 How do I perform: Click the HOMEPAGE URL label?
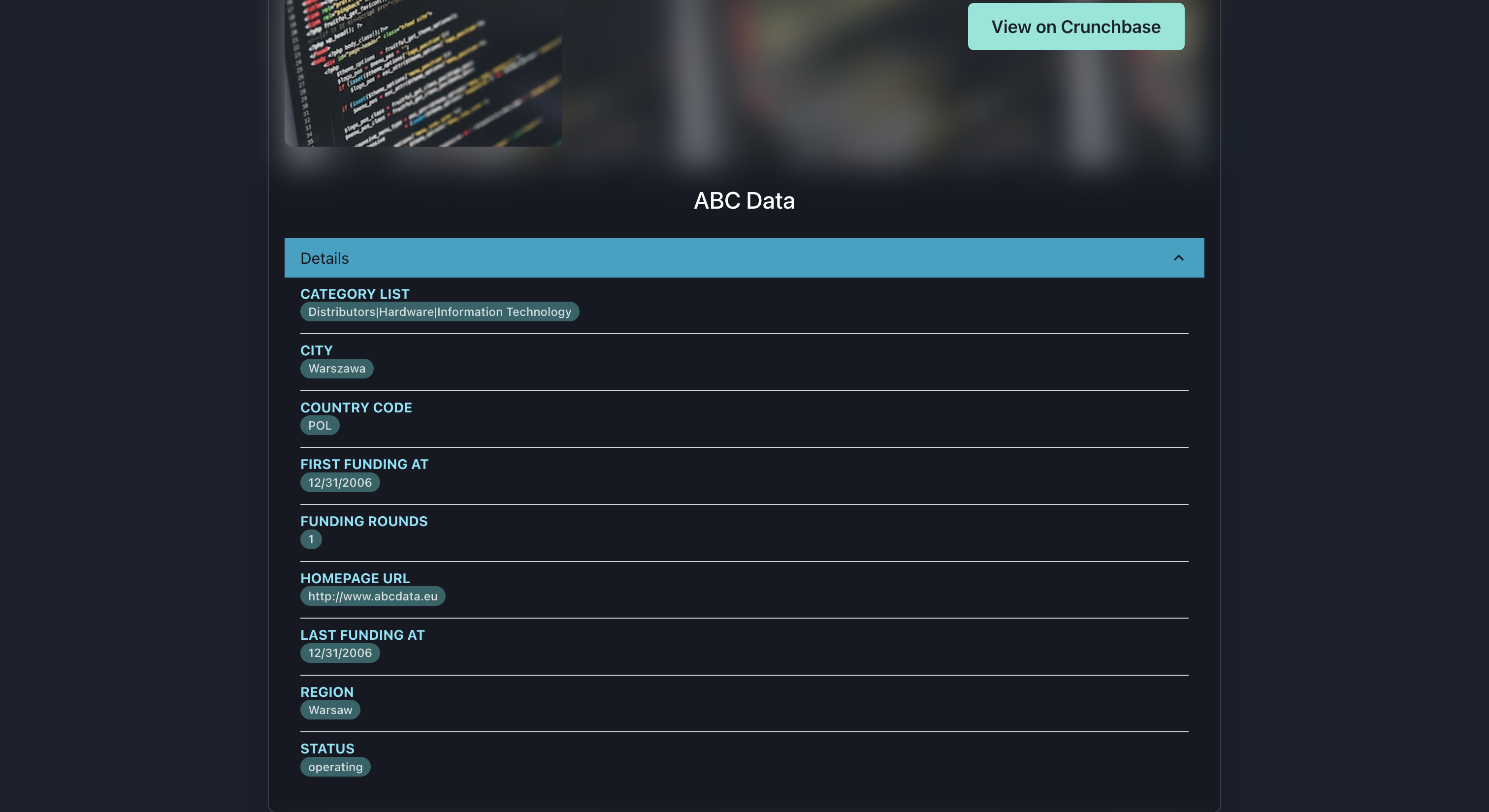tap(355, 578)
